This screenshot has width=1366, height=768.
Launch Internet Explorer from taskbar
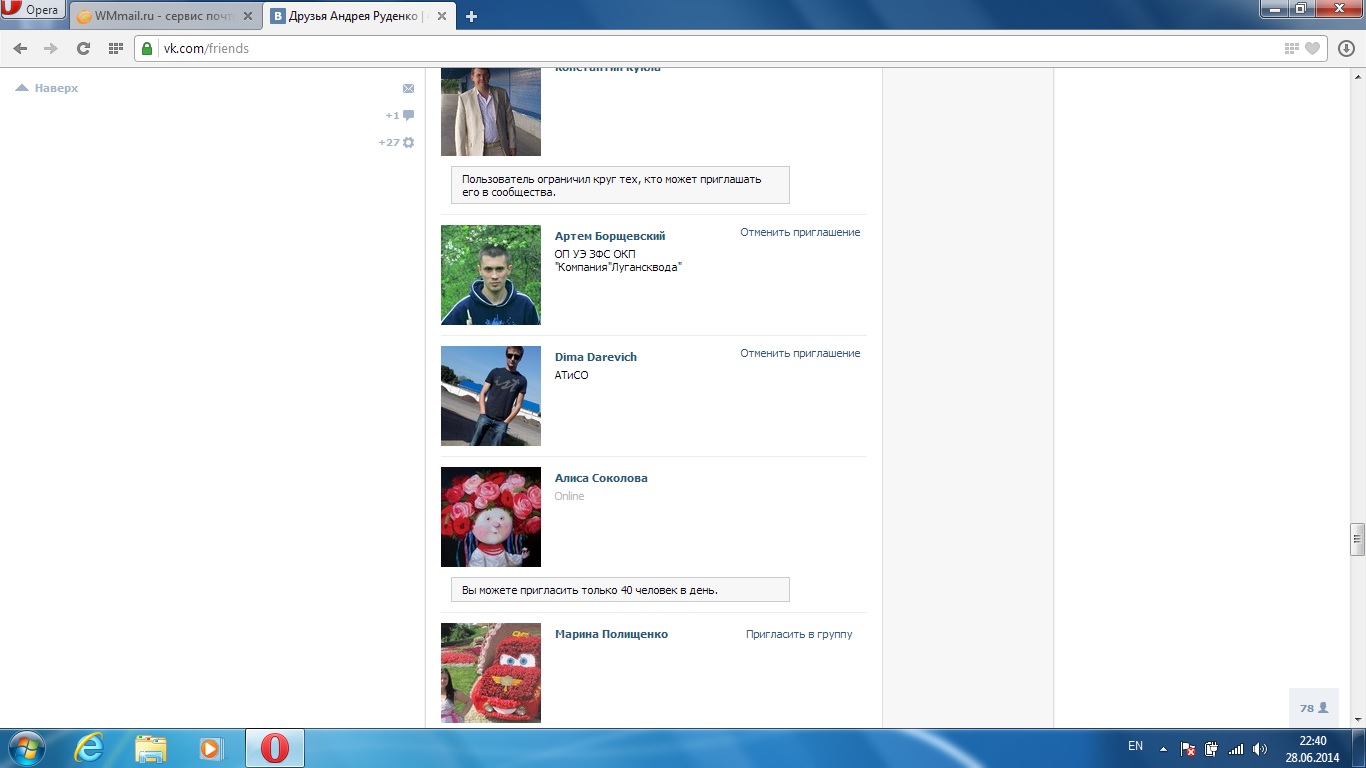(90, 748)
